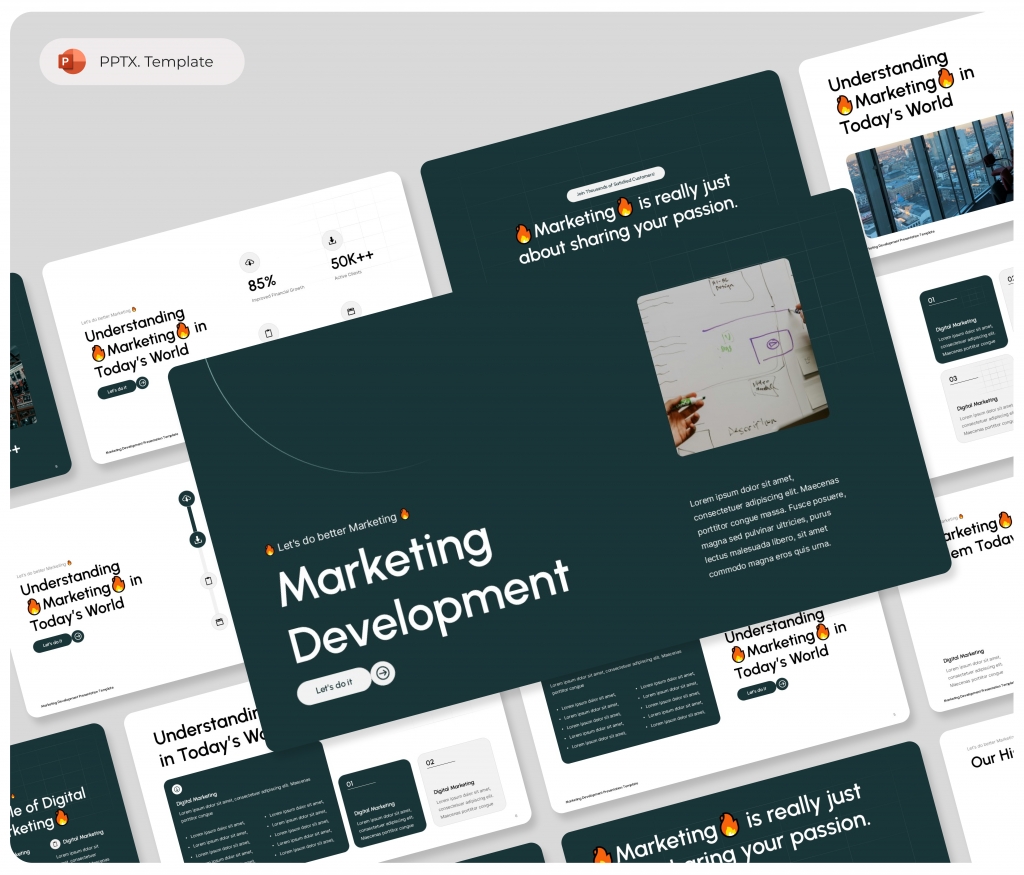Click the download arrow icon above 50K++
The height and width of the screenshot is (875, 1024).
click(333, 240)
